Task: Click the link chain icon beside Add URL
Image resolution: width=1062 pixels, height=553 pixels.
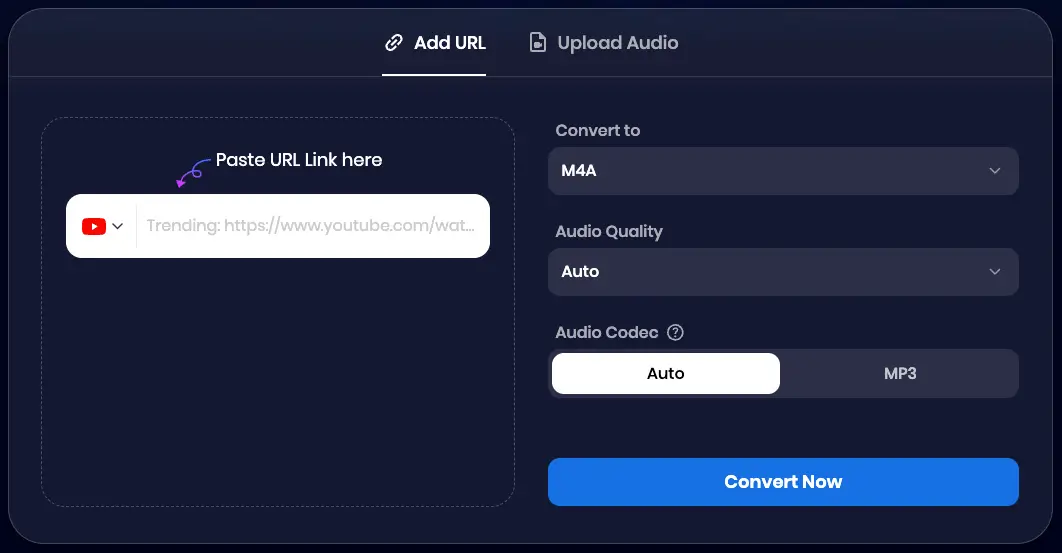Action: click(394, 43)
